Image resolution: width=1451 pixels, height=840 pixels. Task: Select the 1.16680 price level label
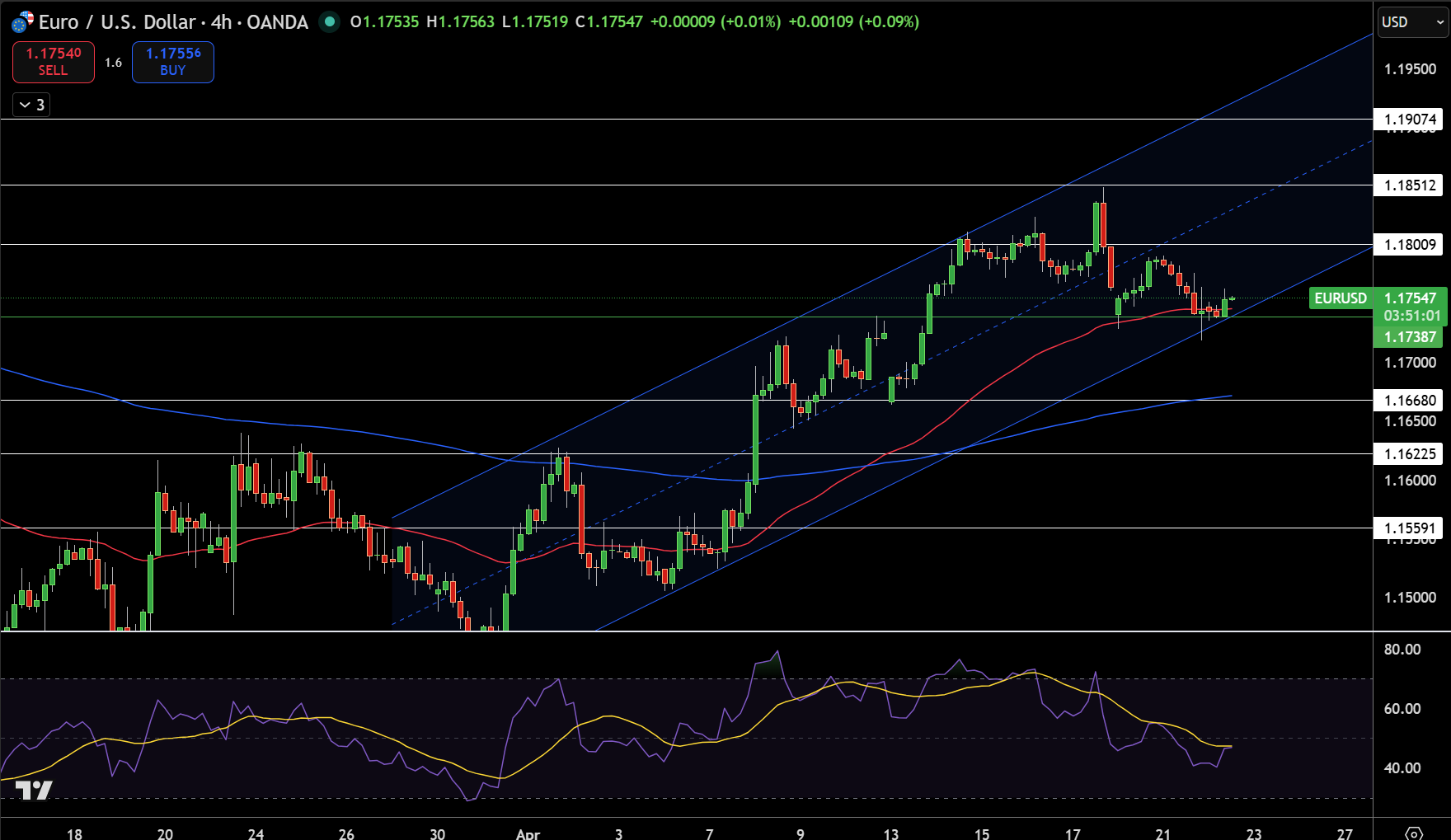1410,401
